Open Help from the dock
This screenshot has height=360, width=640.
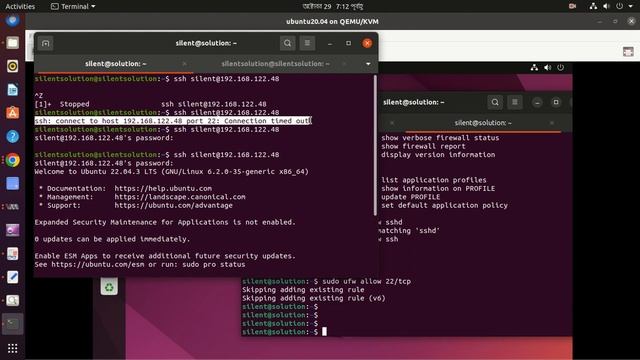(12, 136)
